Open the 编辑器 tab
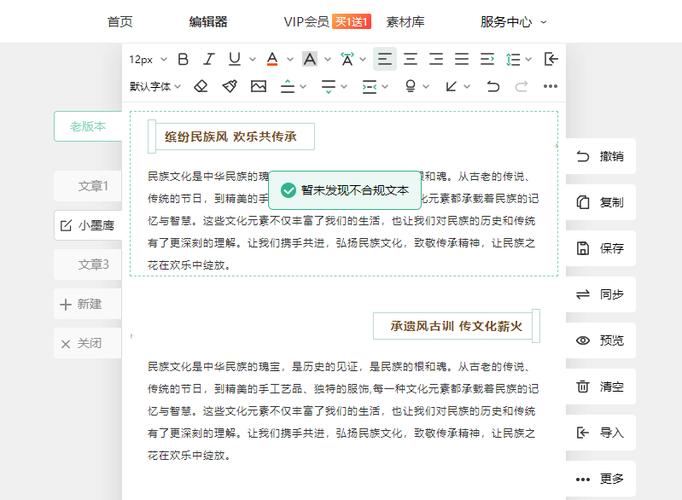 [x=208, y=22]
